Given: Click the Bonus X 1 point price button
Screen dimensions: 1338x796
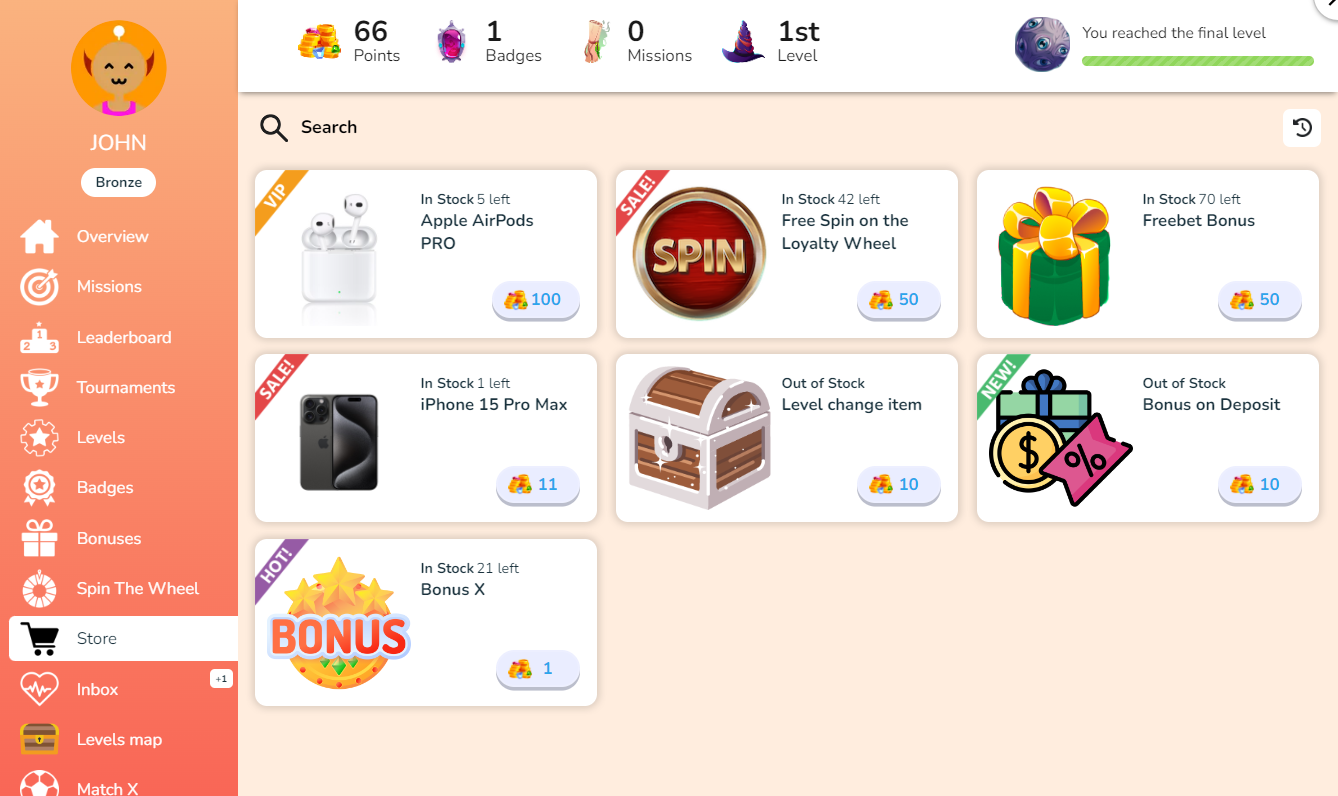Looking at the screenshot, I should click(538, 669).
